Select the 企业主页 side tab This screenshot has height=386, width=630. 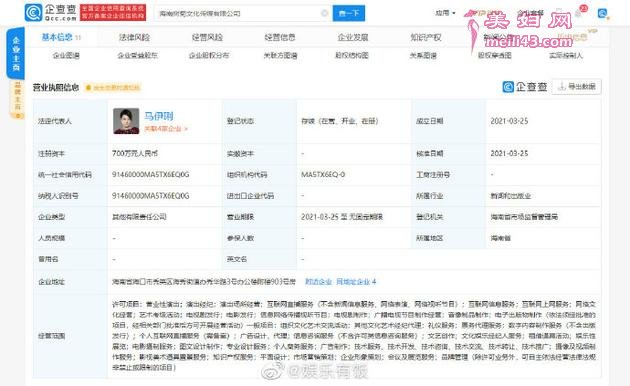pos(15,53)
